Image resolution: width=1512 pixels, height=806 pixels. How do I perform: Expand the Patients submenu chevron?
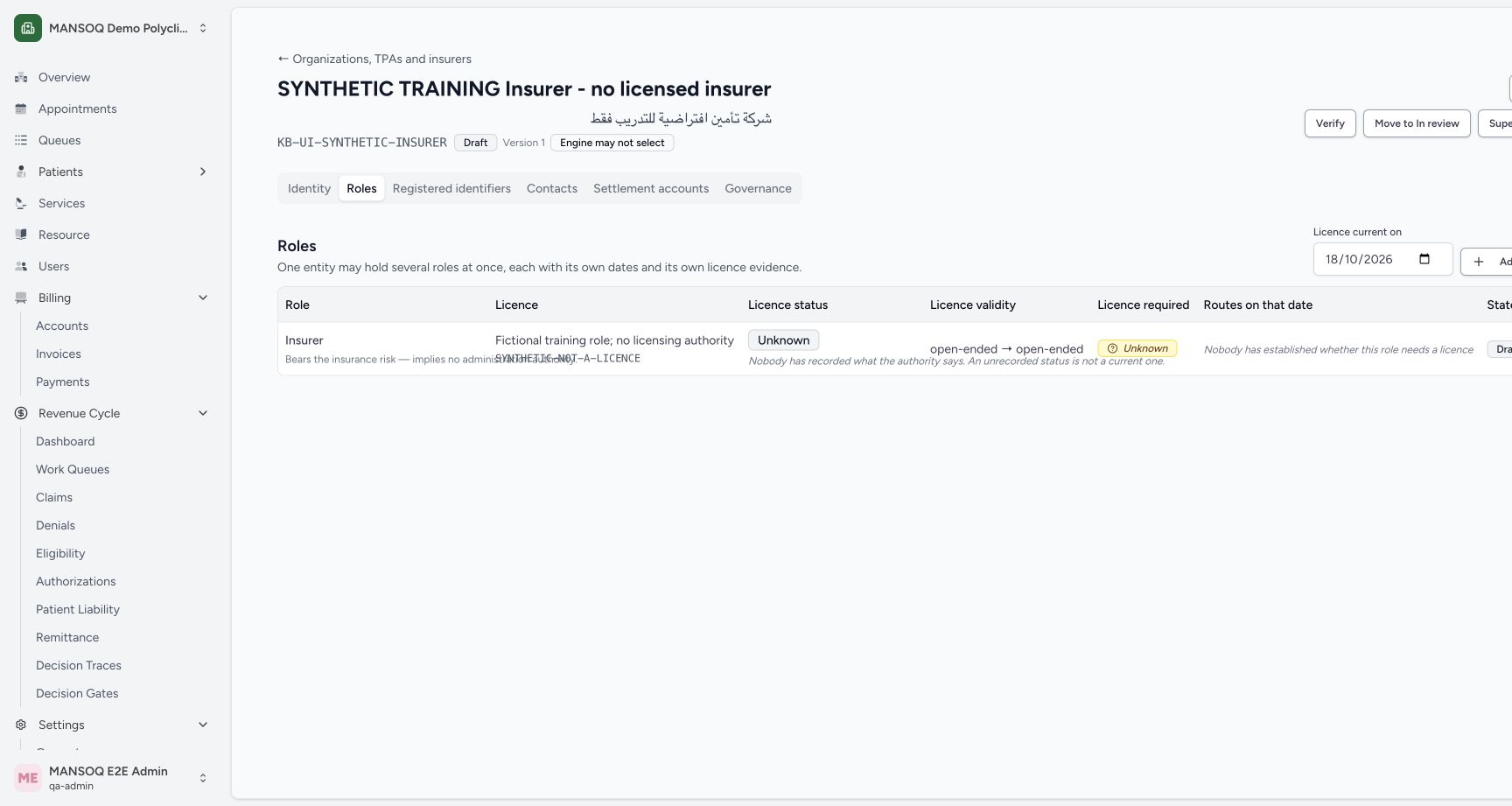click(x=203, y=172)
